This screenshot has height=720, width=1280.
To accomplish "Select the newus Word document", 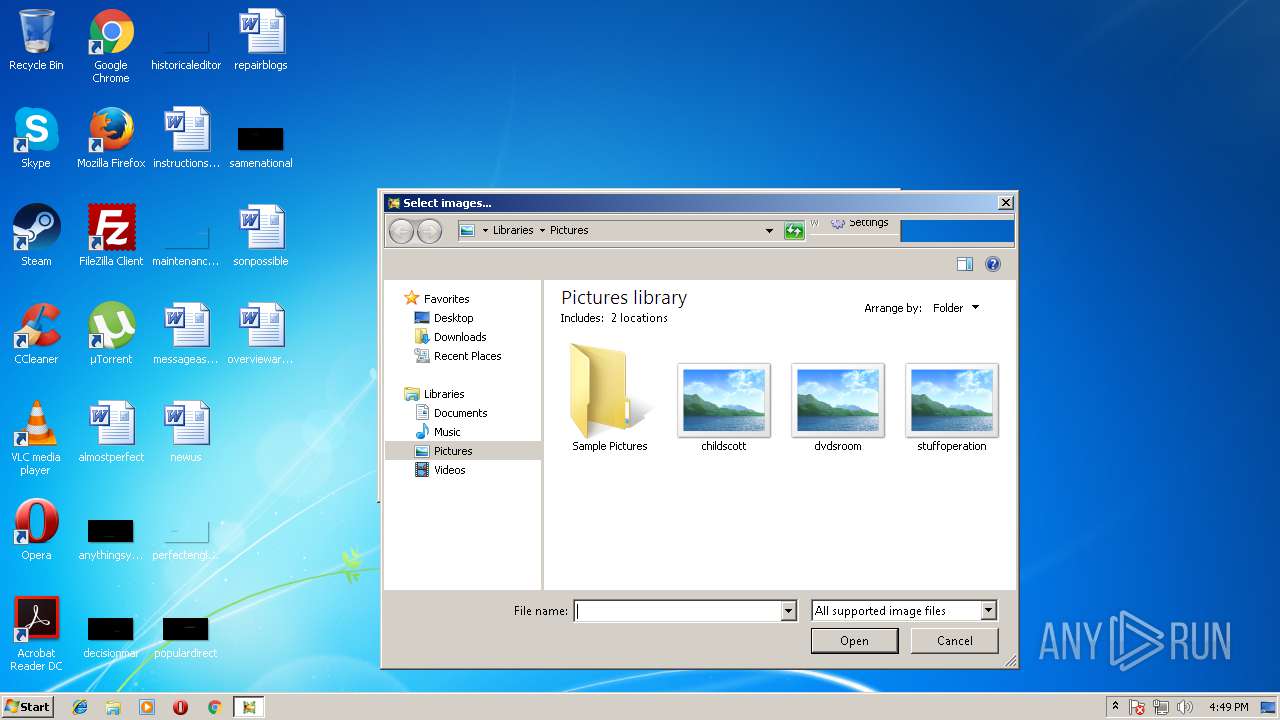I will point(186,432).
